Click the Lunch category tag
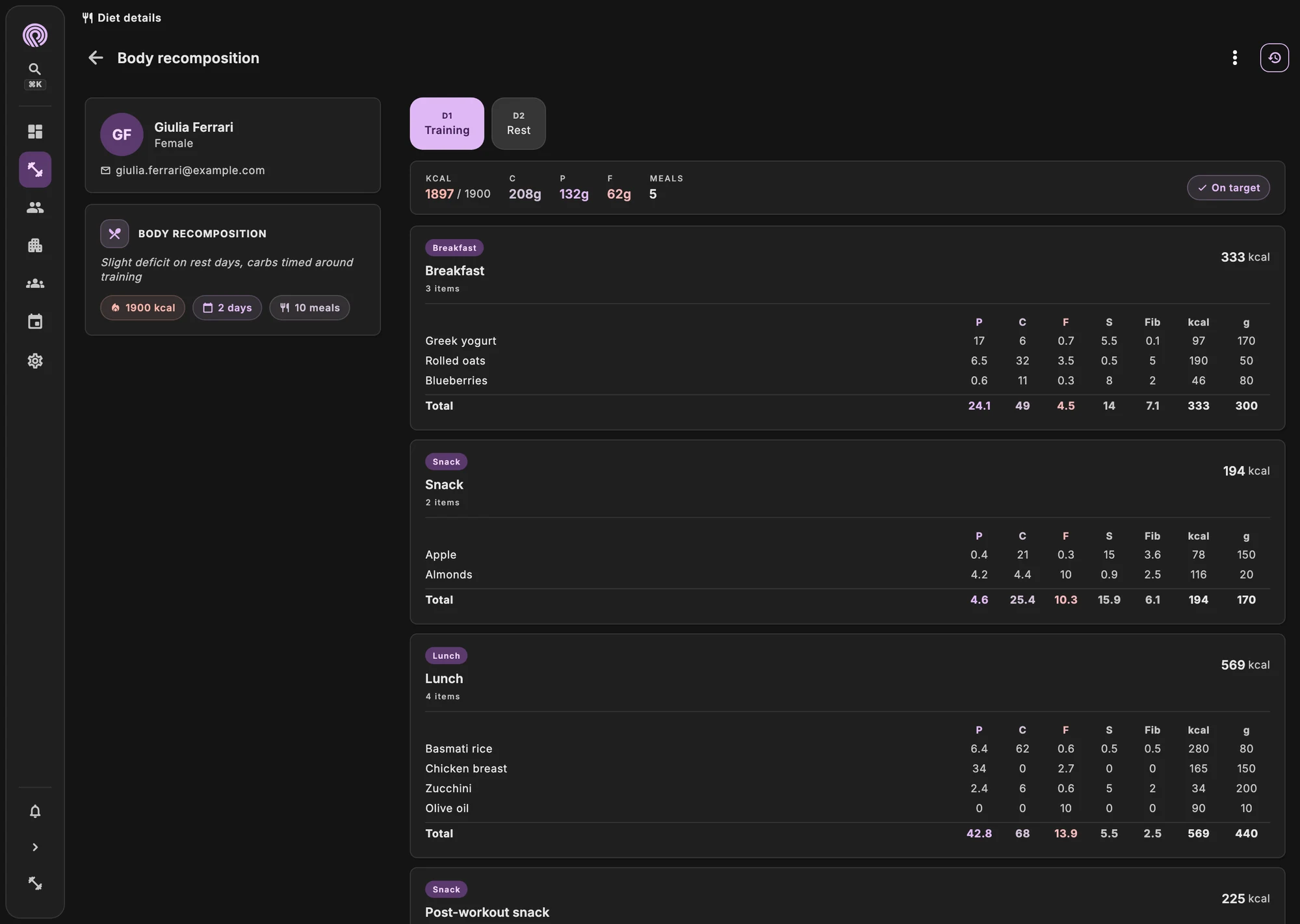The height and width of the screenshot is (924, 1300). tap(446, 656)
